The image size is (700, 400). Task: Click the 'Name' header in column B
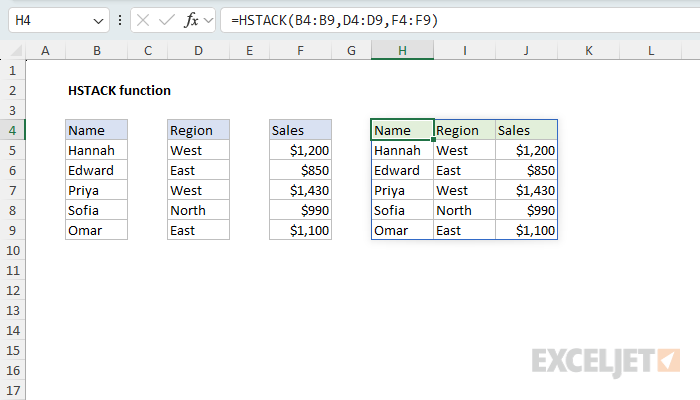point(96,130)
